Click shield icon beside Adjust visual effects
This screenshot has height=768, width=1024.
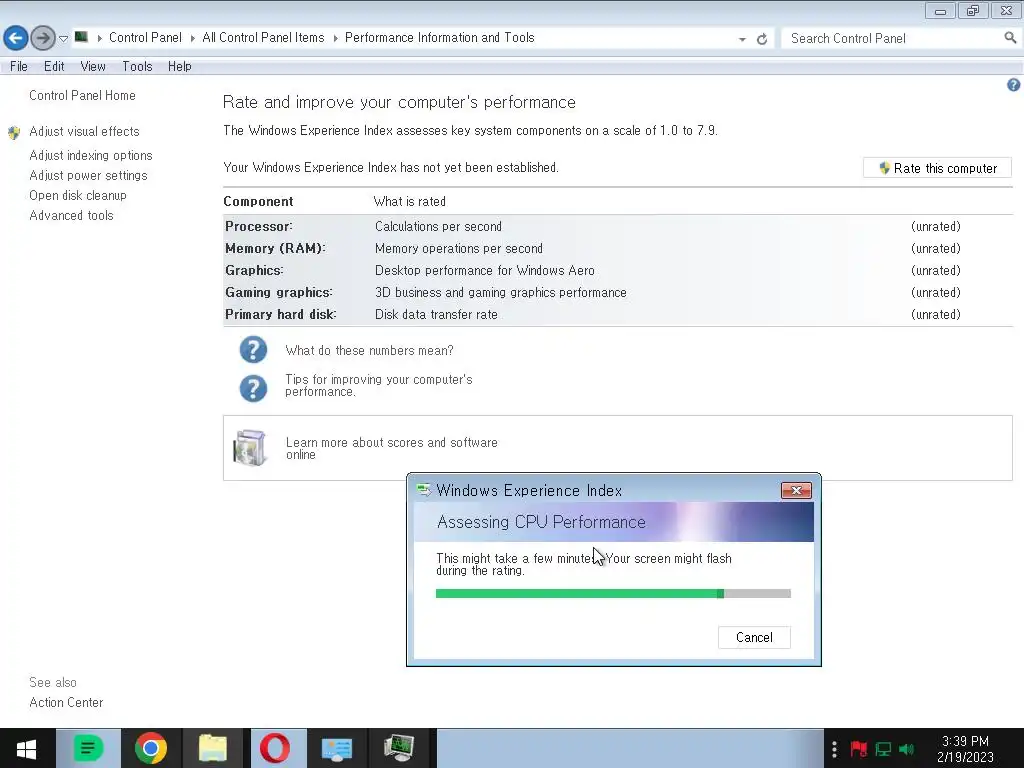[x=14, y=133]
